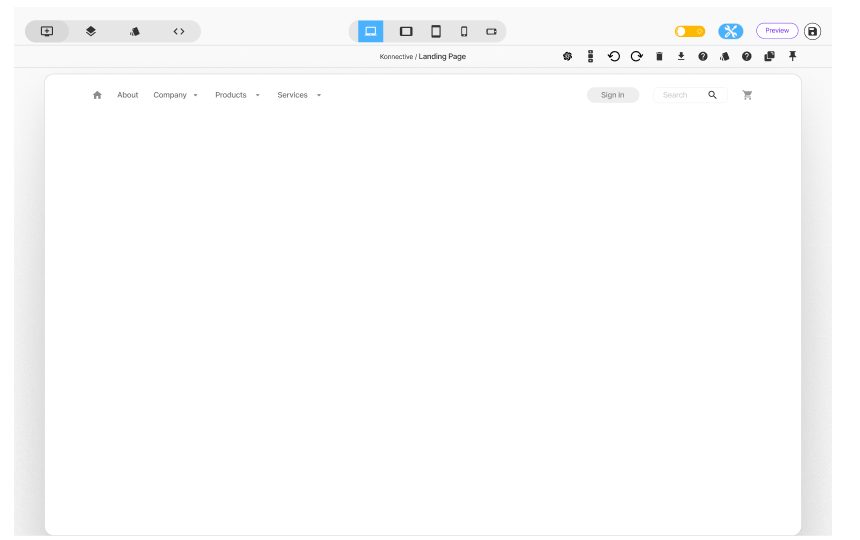Click the OpenAI-style AI assistant icon
The height and width of the screenshot is (540, 860).
click(568, 56)
